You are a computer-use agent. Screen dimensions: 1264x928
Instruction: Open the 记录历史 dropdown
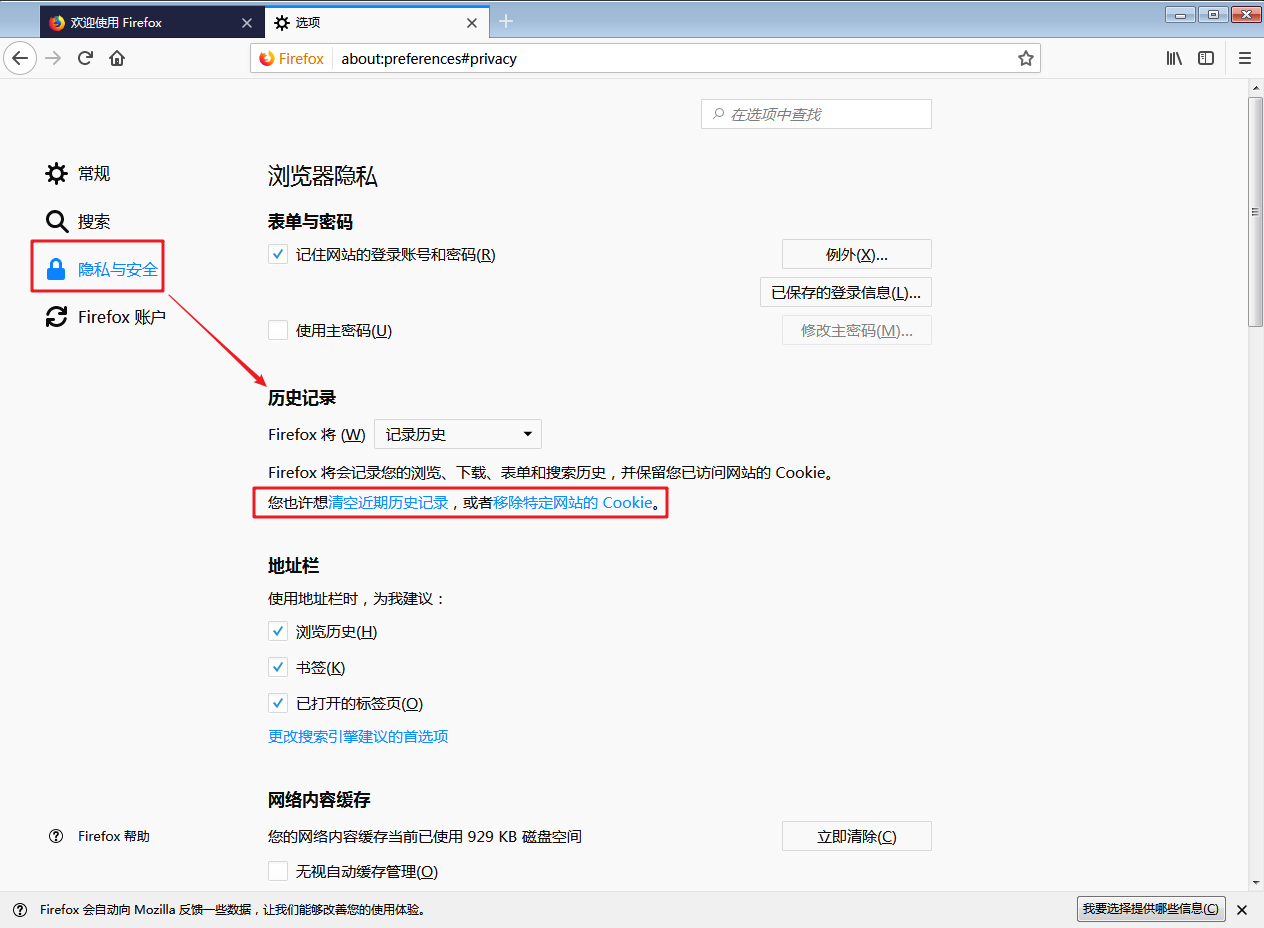tap(458, 434)
